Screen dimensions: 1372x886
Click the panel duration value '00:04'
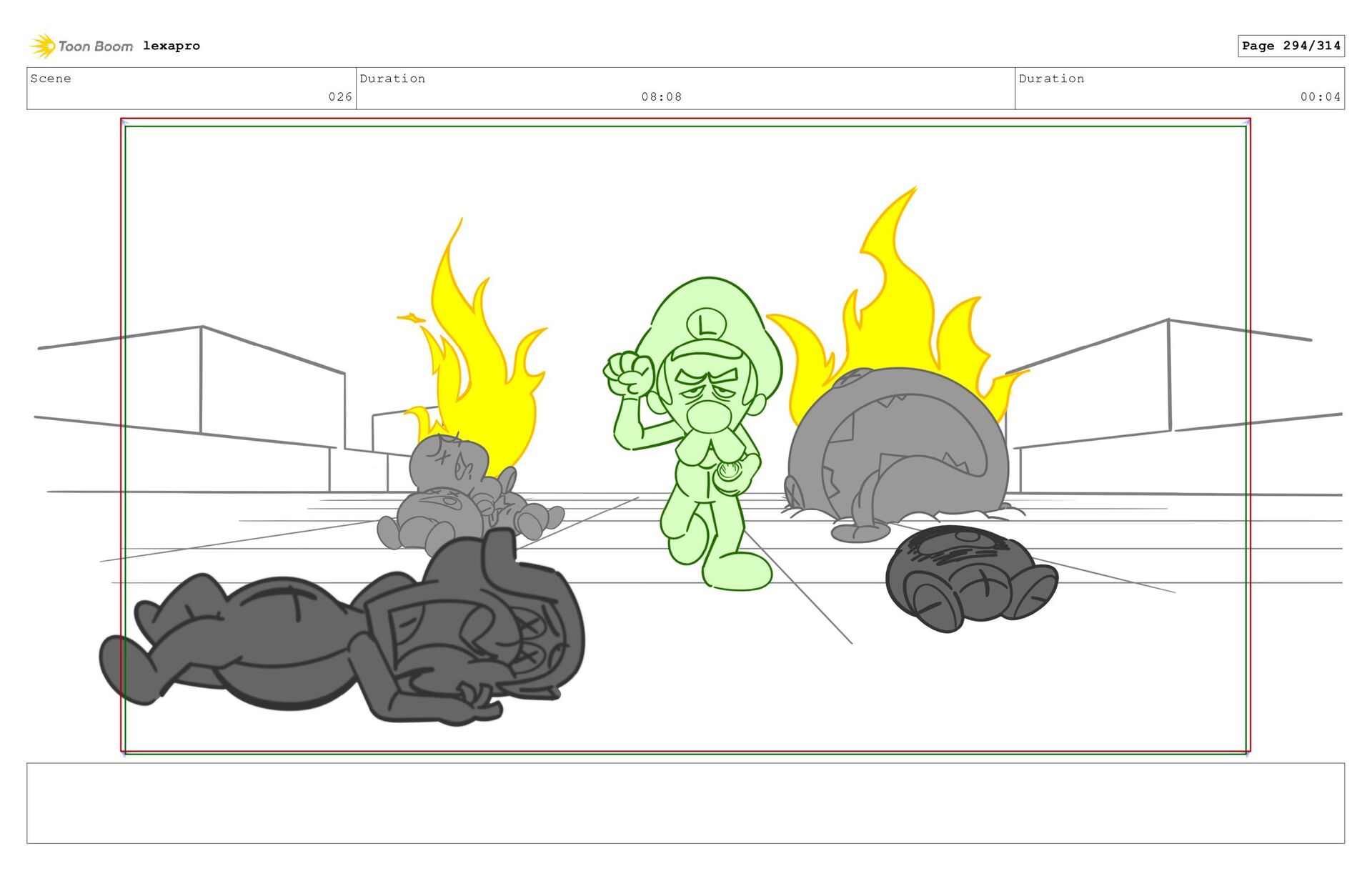tap(1321, 96)
